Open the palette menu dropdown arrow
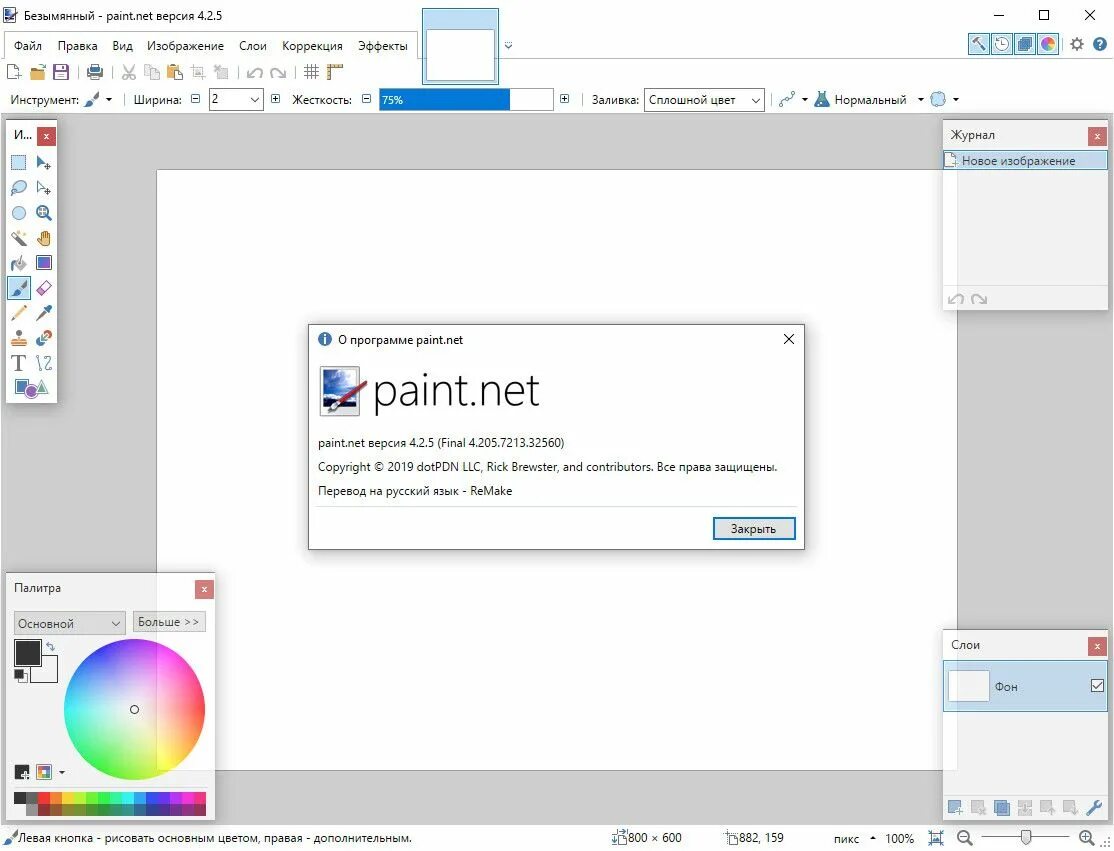 coord(62,772)
